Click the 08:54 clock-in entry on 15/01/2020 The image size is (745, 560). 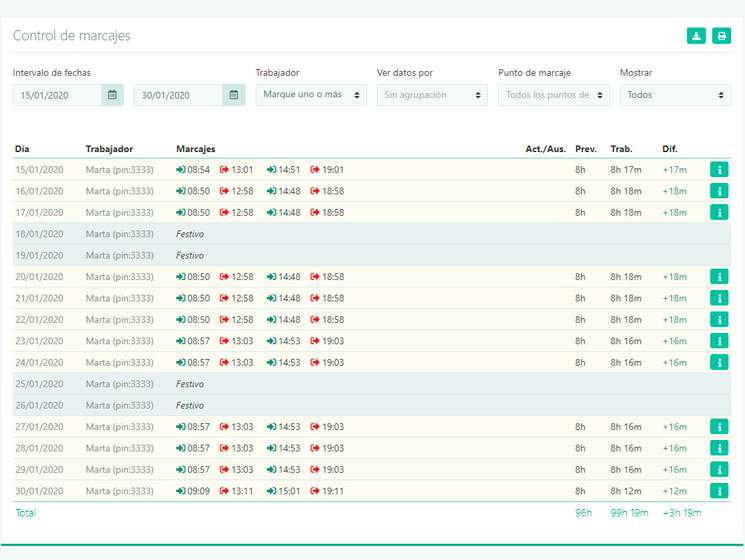pos(193,170)
